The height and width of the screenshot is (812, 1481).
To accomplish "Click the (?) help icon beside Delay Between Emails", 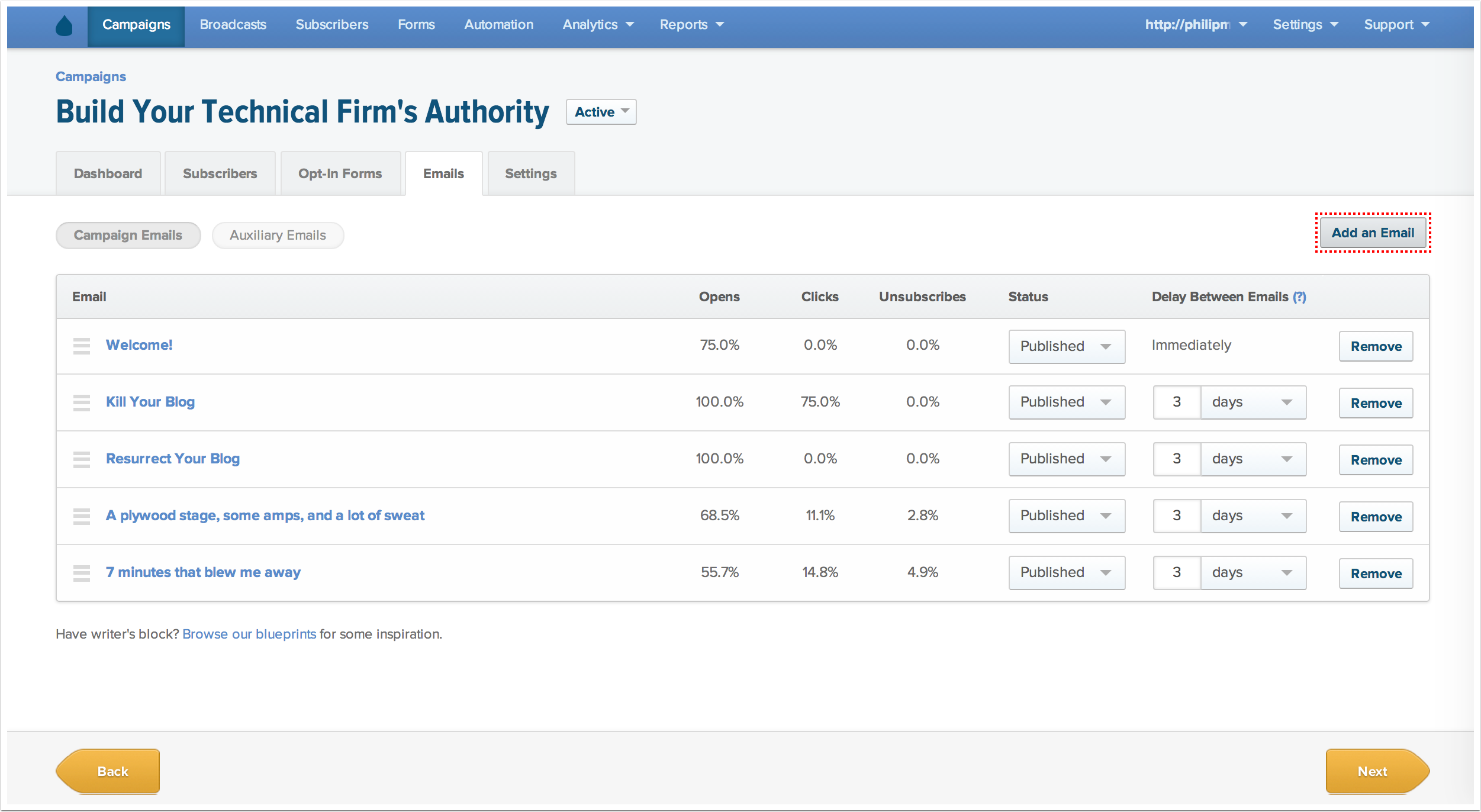I will pyautogui.click(x=1299, y=297).
